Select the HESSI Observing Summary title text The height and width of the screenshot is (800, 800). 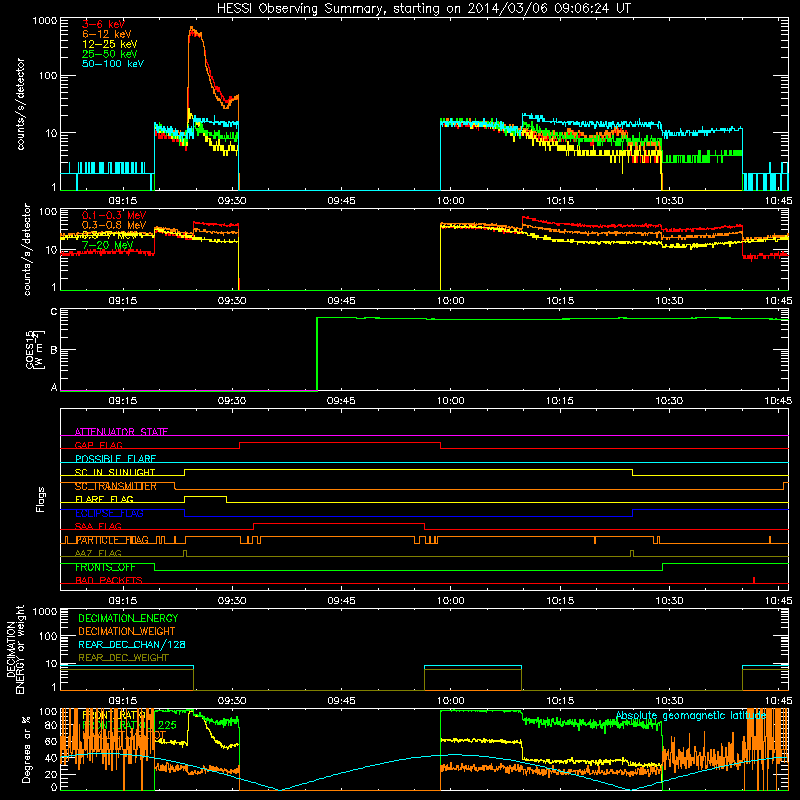pyautogui.click(x=424, y=9)
